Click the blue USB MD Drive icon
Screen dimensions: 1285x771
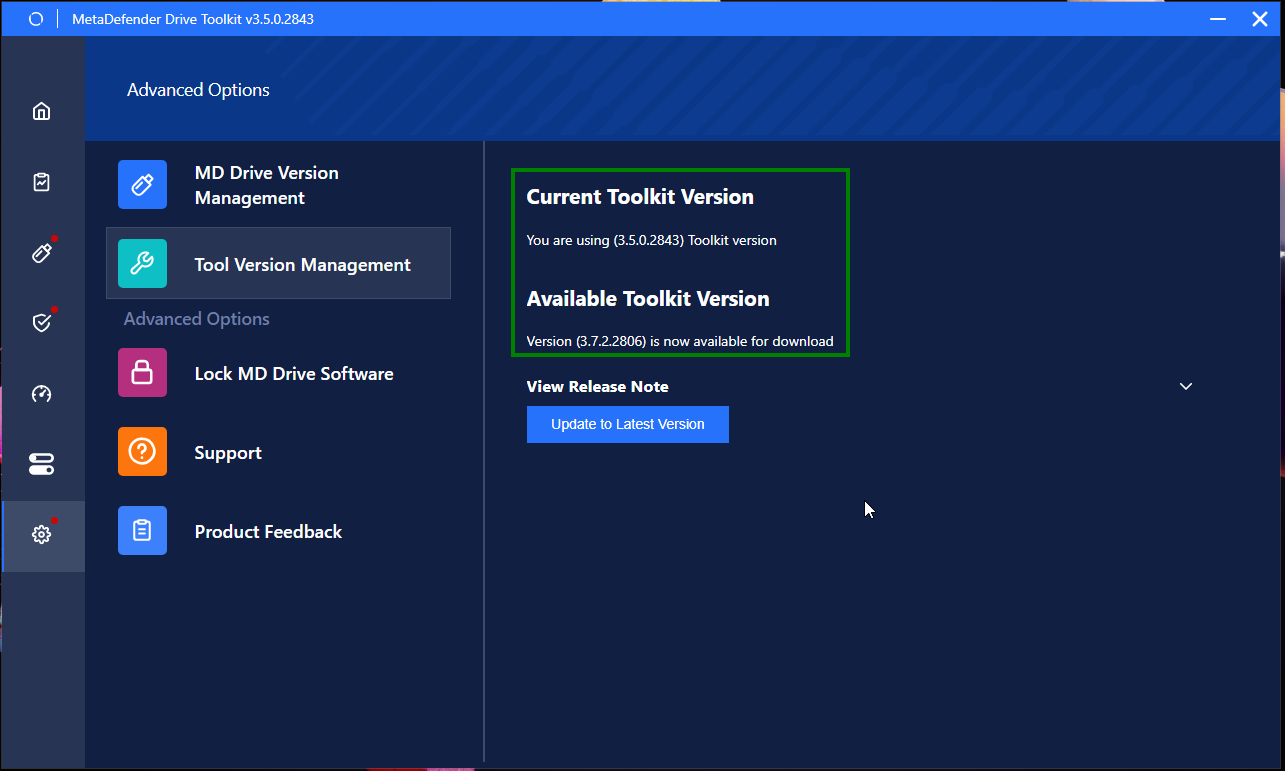[142, 185]
